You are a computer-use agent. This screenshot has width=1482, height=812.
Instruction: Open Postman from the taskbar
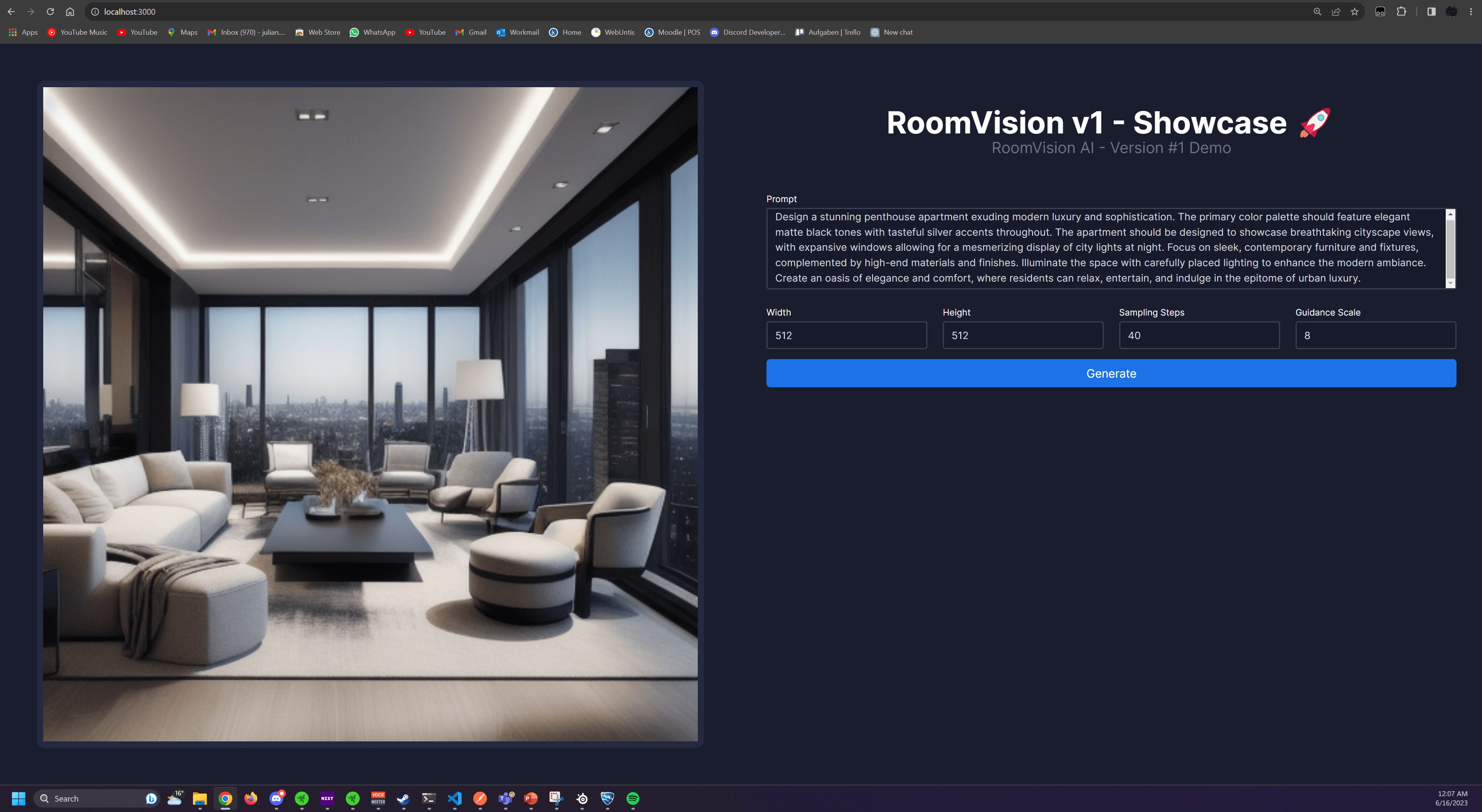pos(480,798)
